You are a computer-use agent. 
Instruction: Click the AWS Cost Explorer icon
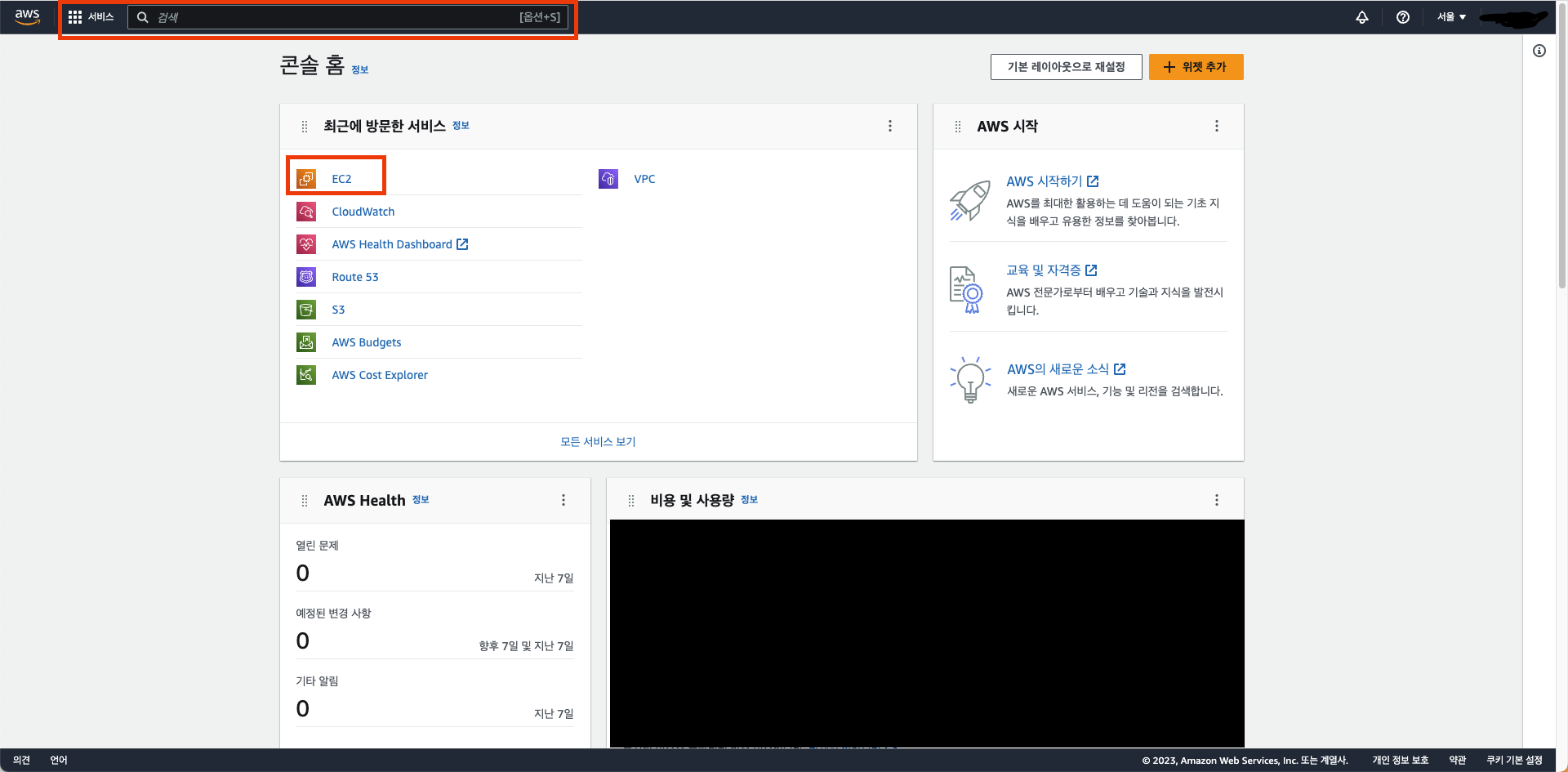[x=306, y=374]
